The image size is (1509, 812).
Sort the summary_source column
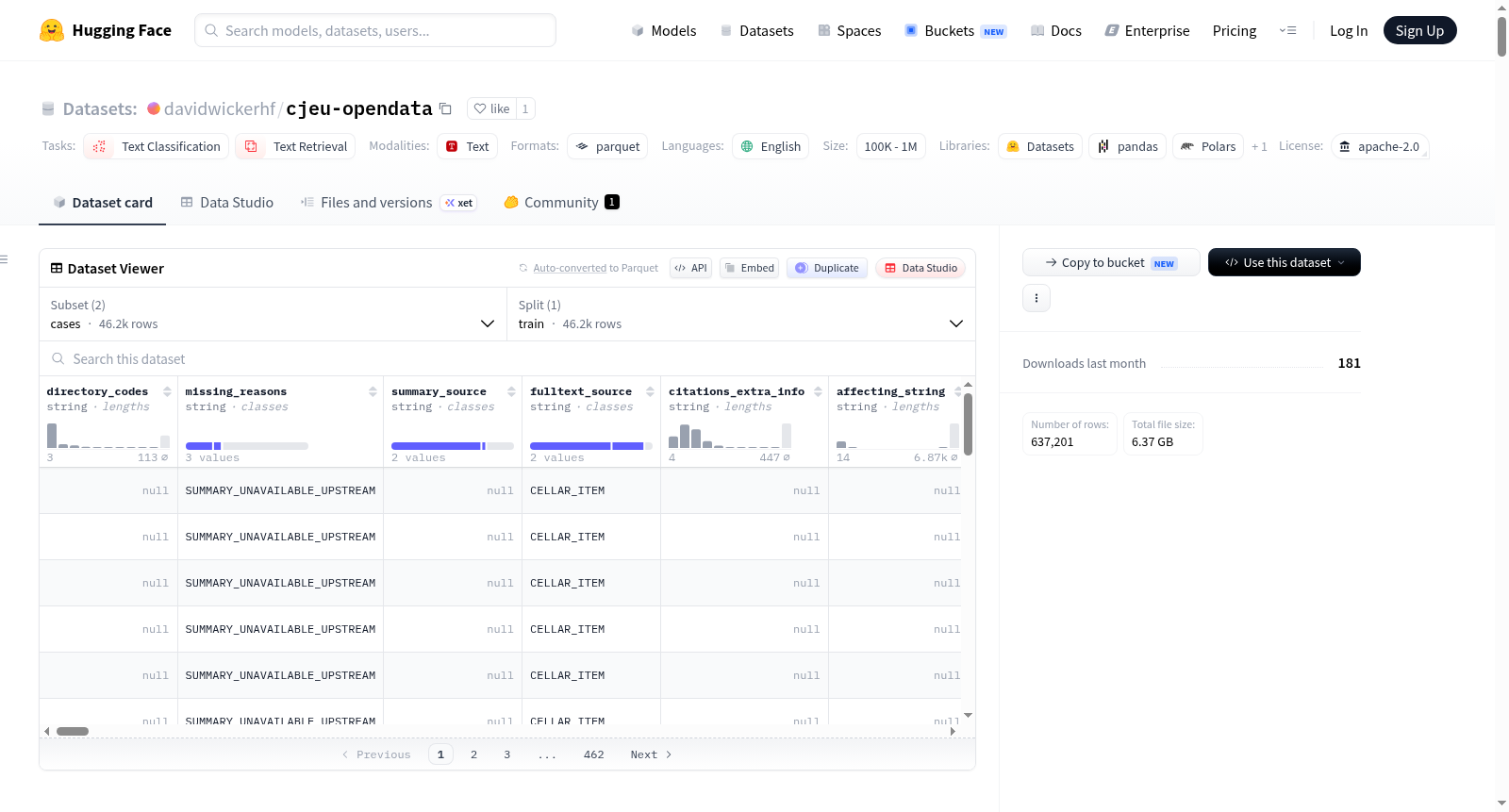pyautogui.click(x=511, y=391)
